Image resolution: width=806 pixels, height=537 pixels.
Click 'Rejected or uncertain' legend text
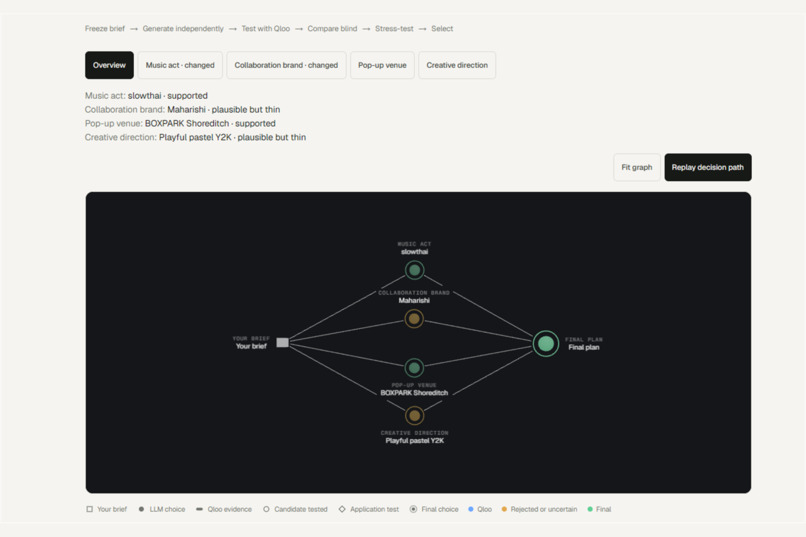[544, 509]
